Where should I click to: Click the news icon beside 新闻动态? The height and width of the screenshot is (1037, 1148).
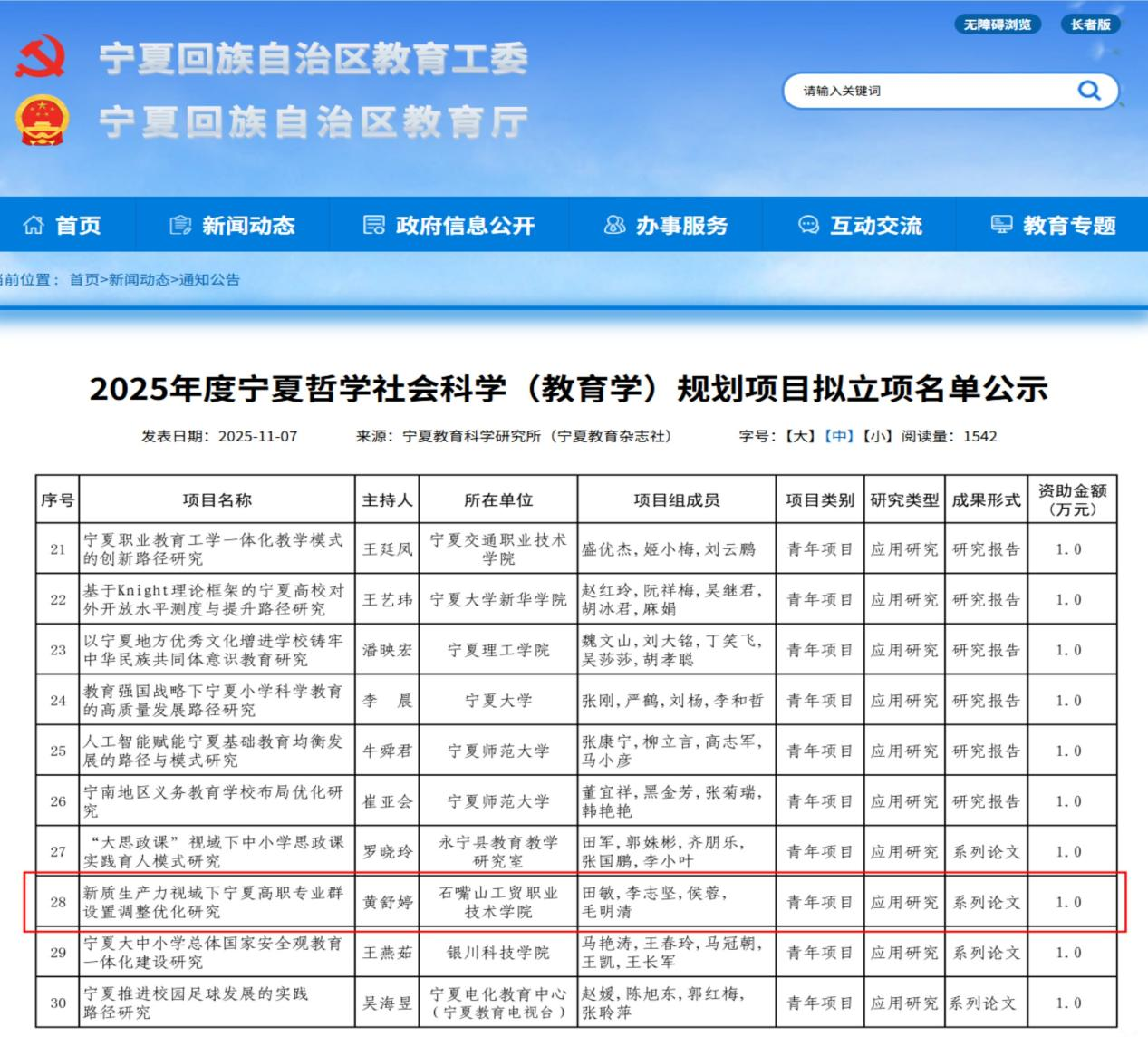(x=180, y=225)
